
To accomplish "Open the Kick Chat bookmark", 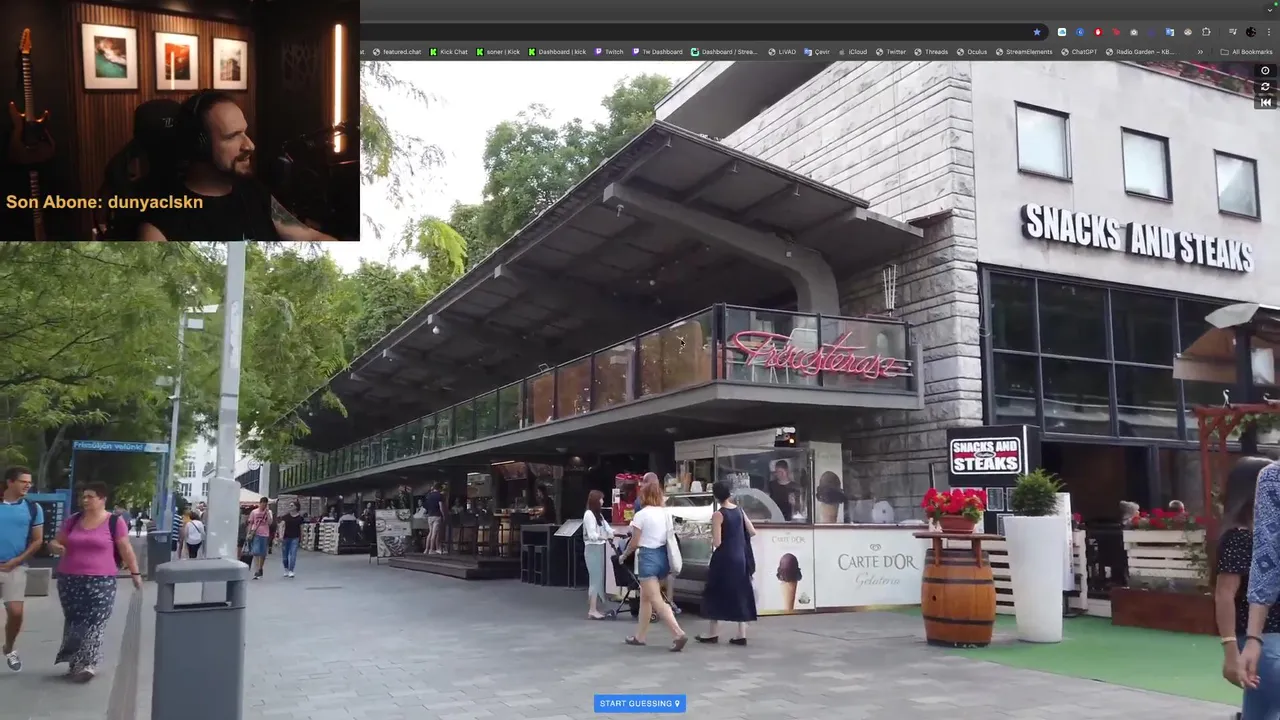I will click(449, 52).
